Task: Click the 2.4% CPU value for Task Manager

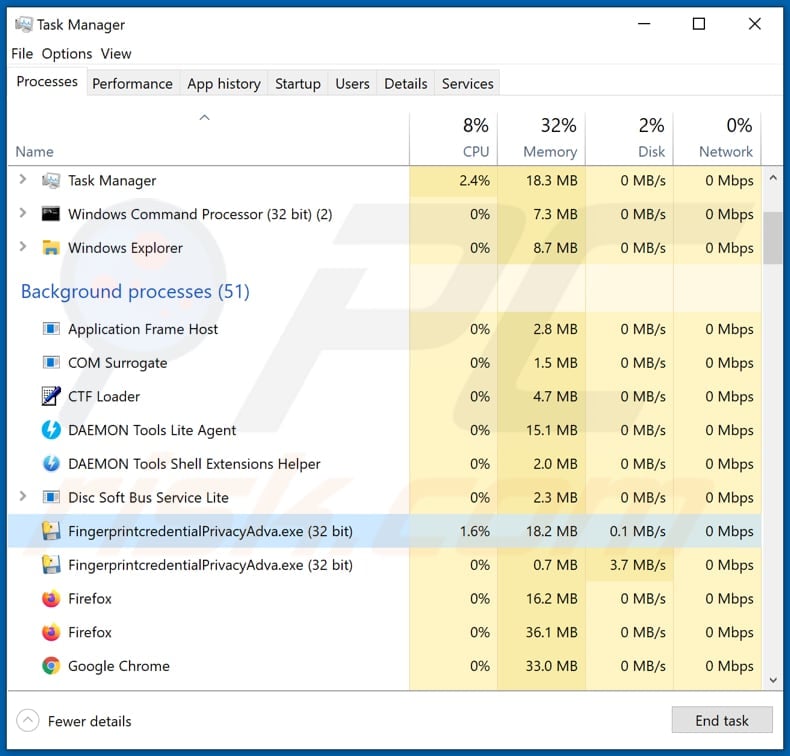Action: point(475,180)
